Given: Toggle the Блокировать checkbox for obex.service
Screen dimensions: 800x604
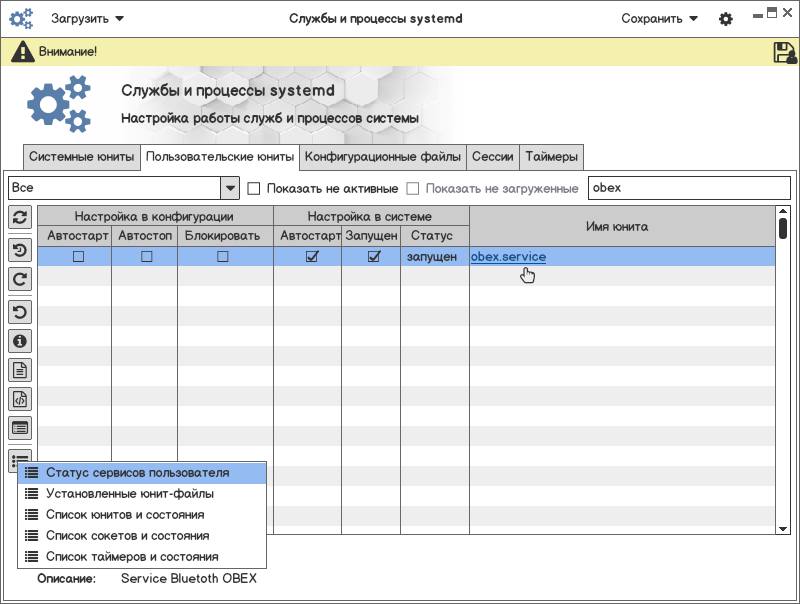Looking at the screenshot, I should [x=223, y=257].
